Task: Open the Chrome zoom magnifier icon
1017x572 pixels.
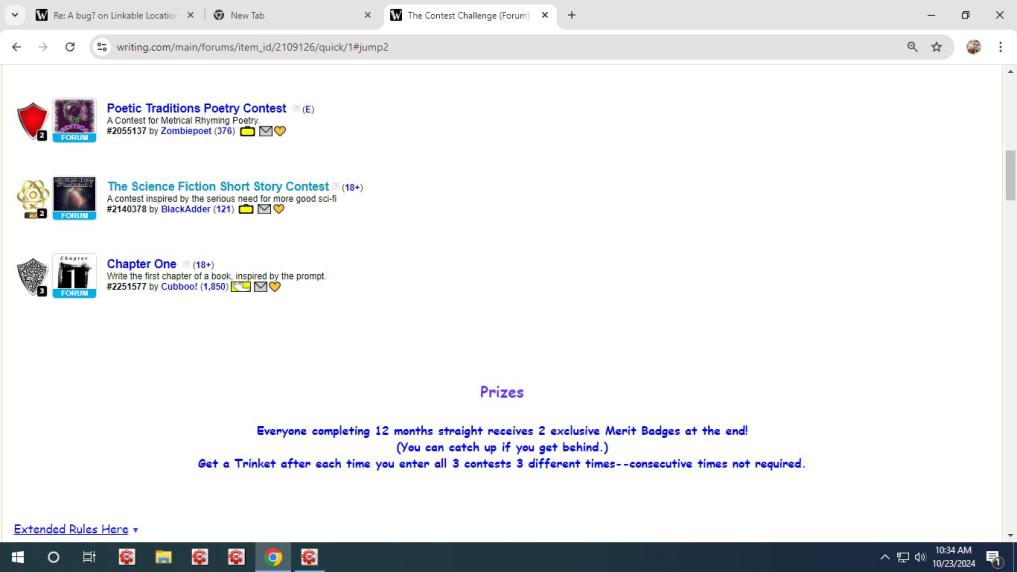Action: [912, 47]
